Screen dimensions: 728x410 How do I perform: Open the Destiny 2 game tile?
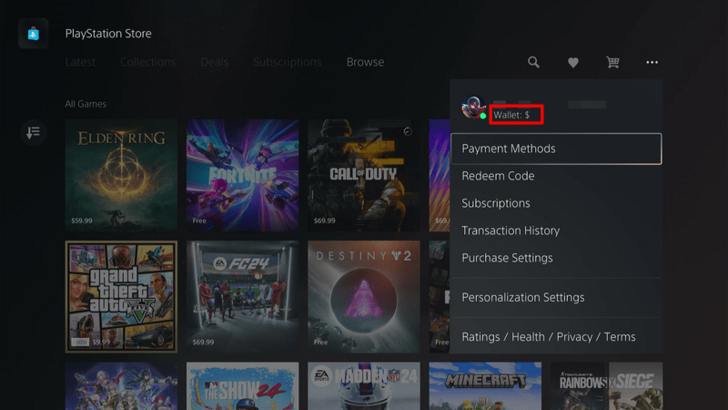click(364, 297)
